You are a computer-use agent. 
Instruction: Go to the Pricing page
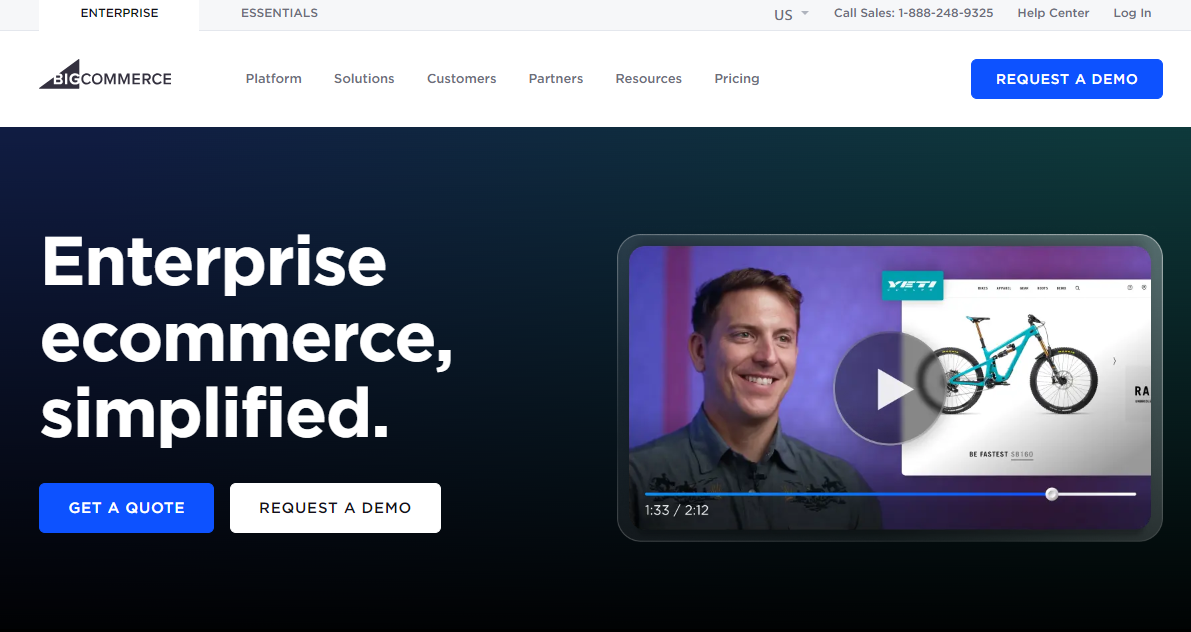(737, 78)
